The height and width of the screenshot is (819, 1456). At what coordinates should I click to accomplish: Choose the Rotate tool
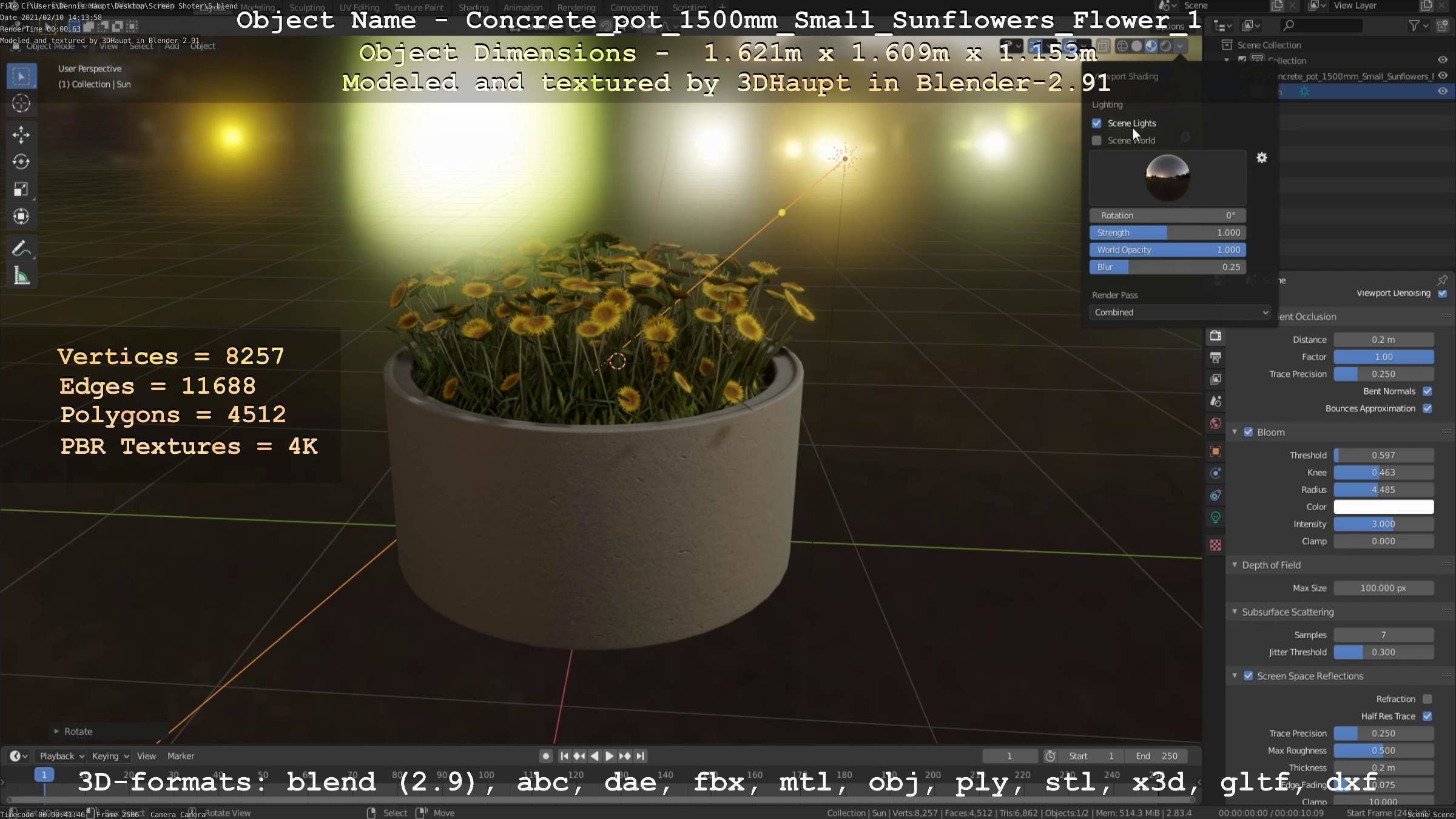point(21,162)
